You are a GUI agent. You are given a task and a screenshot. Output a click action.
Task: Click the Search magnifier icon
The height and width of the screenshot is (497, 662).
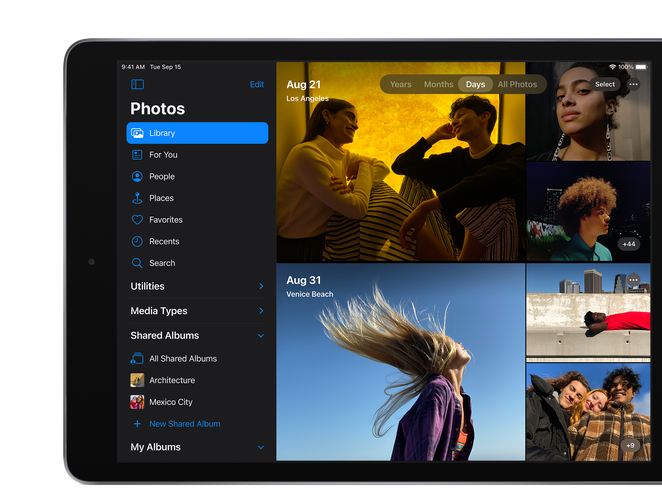[x=138, y=263]
